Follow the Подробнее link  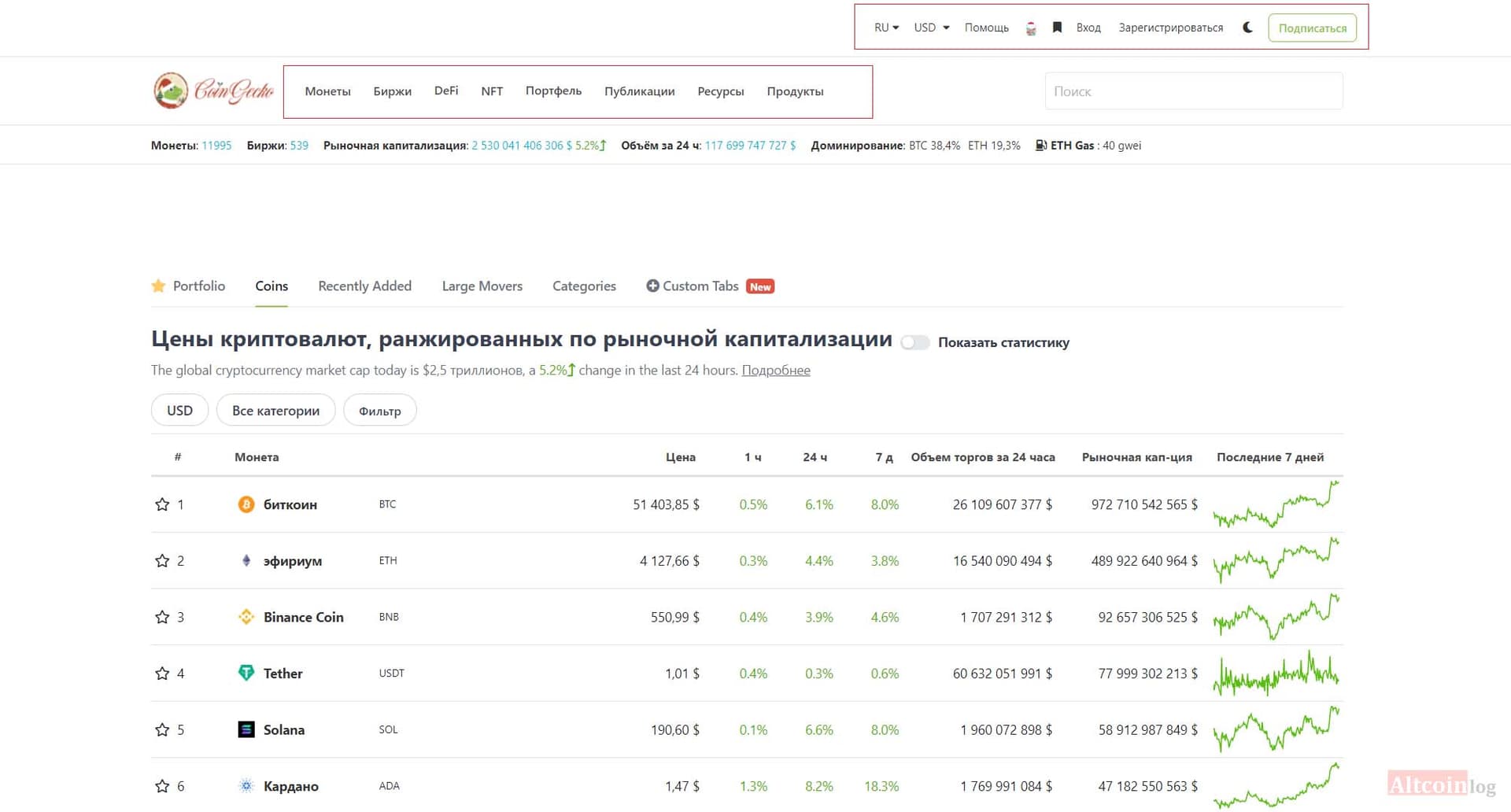point(776,370)
